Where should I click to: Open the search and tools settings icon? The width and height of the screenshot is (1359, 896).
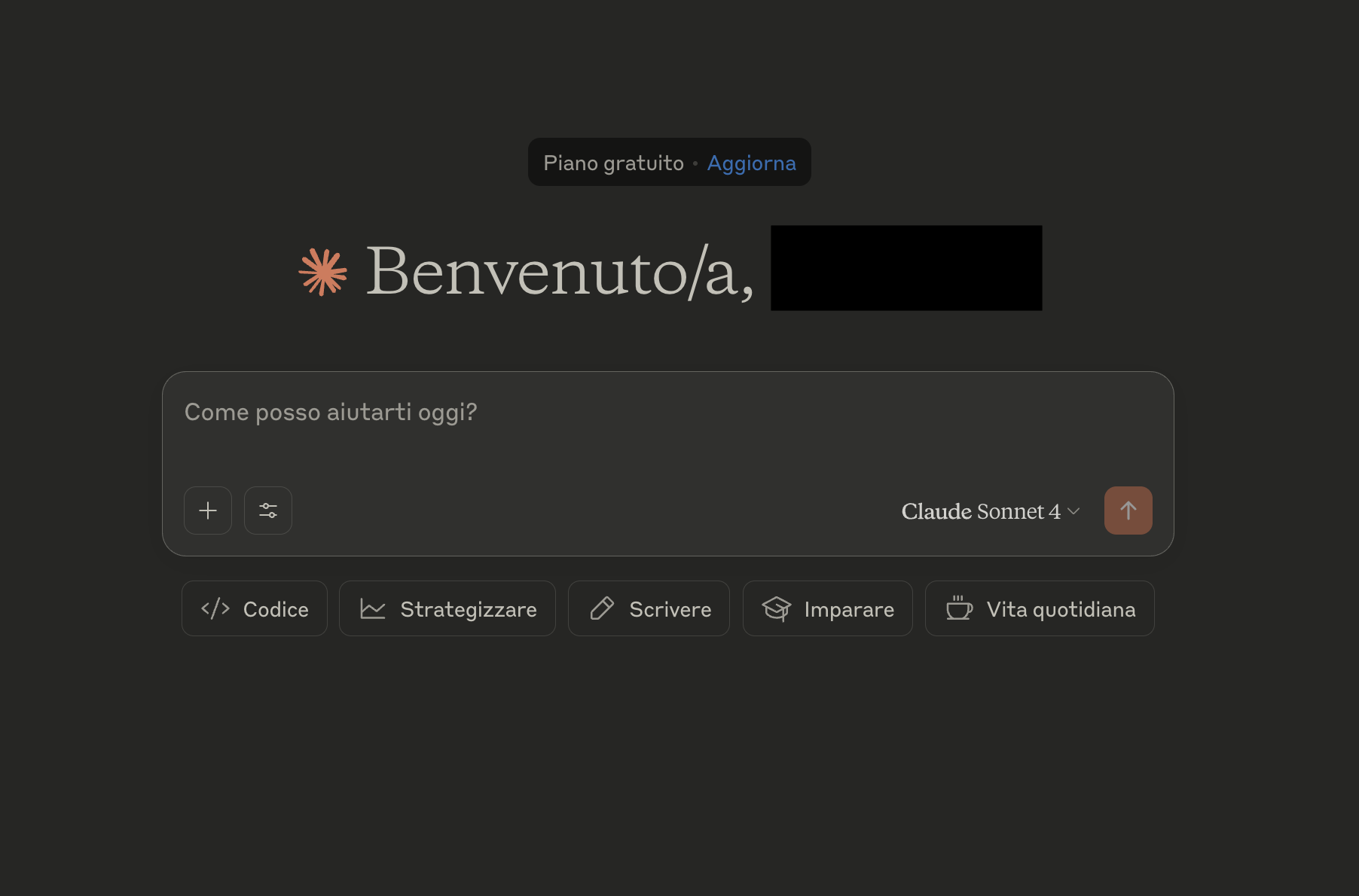268,510
